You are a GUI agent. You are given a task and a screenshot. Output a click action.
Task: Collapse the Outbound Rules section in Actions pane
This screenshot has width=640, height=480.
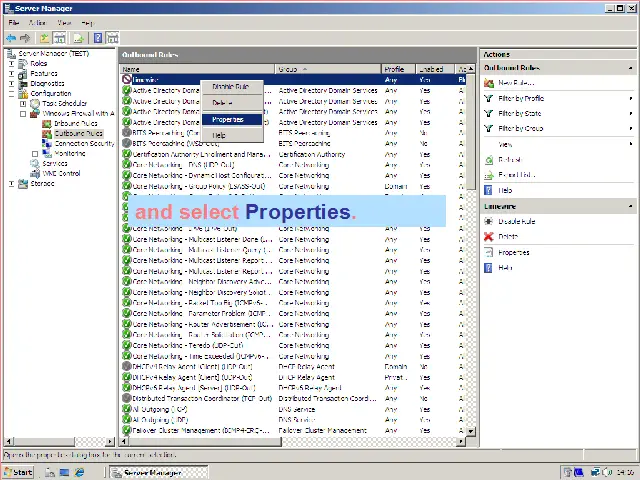tap(631, 68)
